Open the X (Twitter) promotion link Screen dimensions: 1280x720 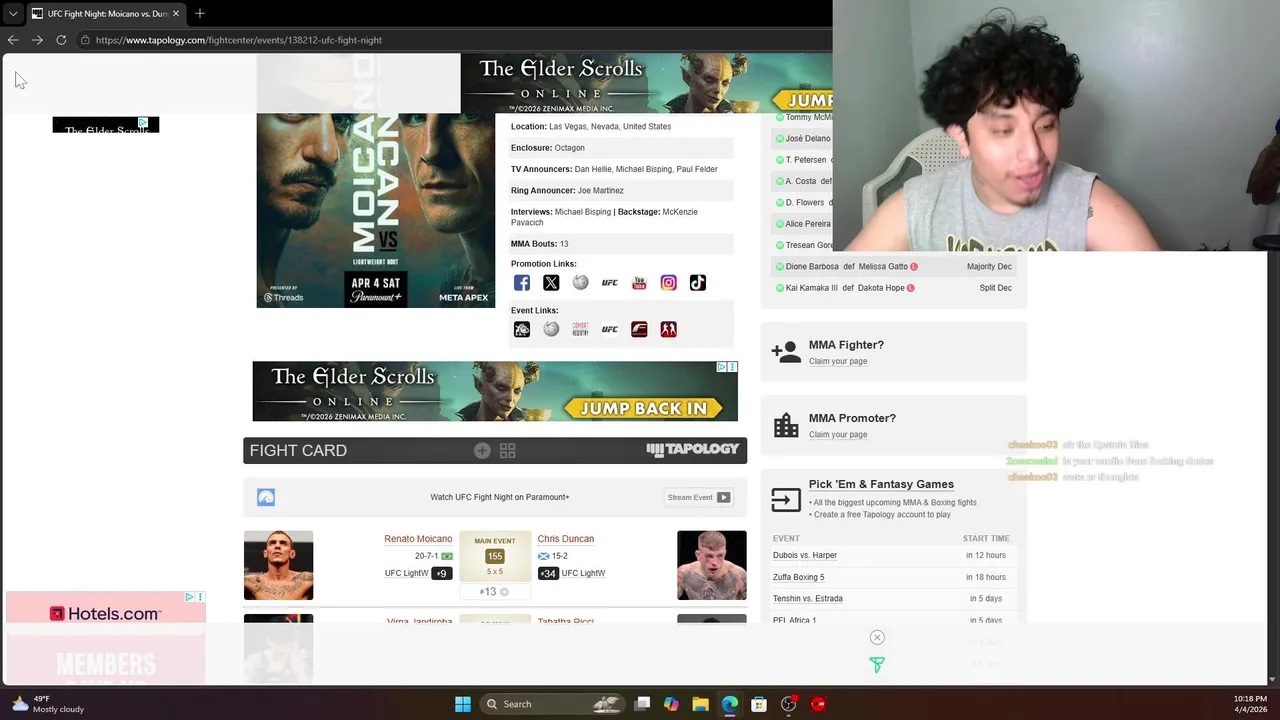click(551, 283)
